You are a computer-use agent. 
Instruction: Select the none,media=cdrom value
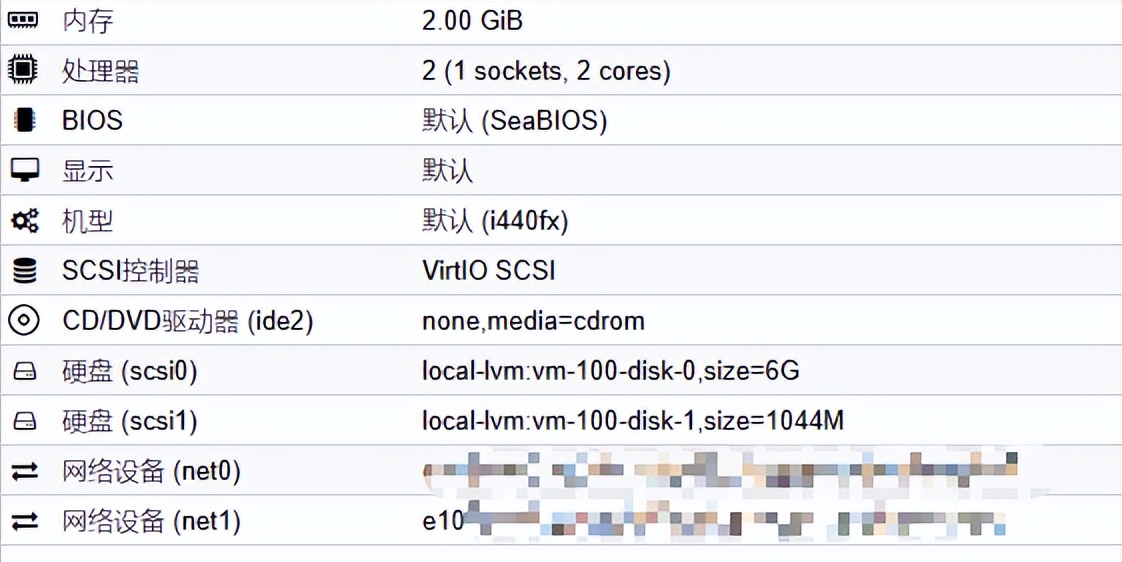pyautogui.click(x=533, y=321)
